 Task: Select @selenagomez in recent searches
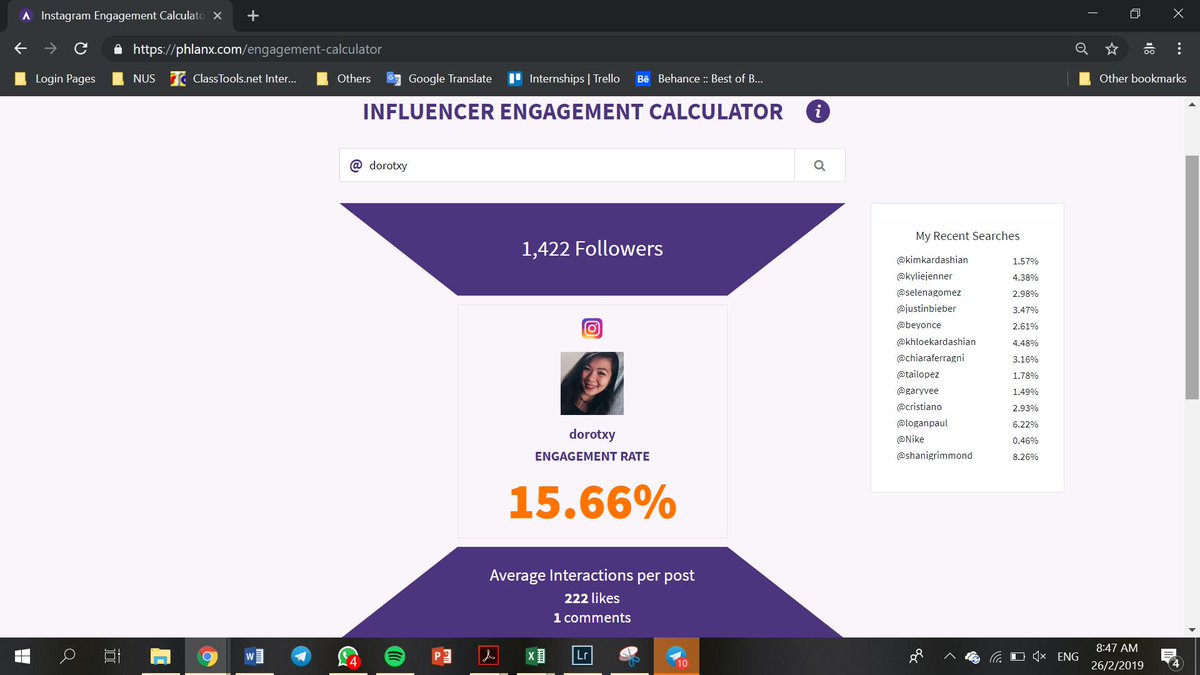931,292
